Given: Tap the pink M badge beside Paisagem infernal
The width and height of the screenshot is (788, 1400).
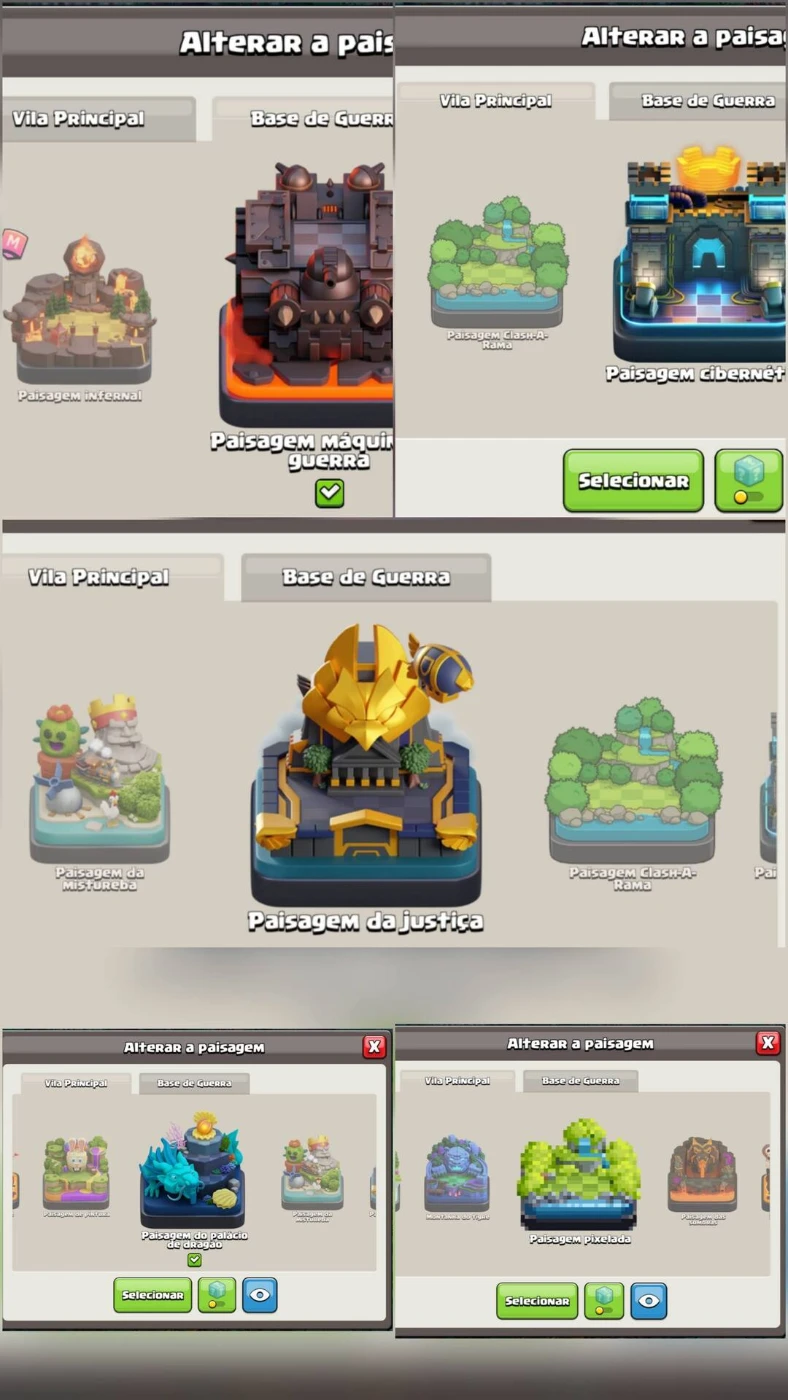Looking at the screenshot, I should click(14, 243).
